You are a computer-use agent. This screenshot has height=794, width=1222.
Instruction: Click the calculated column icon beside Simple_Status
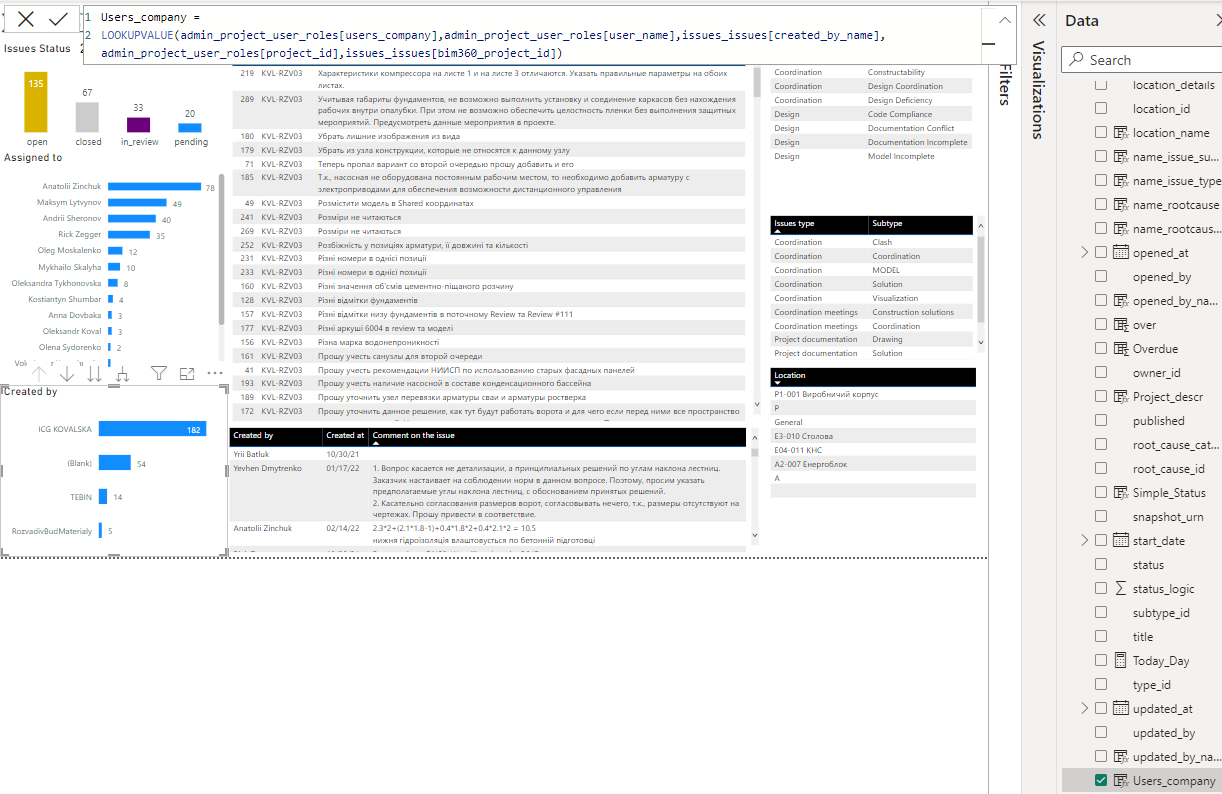point(1120,493)
